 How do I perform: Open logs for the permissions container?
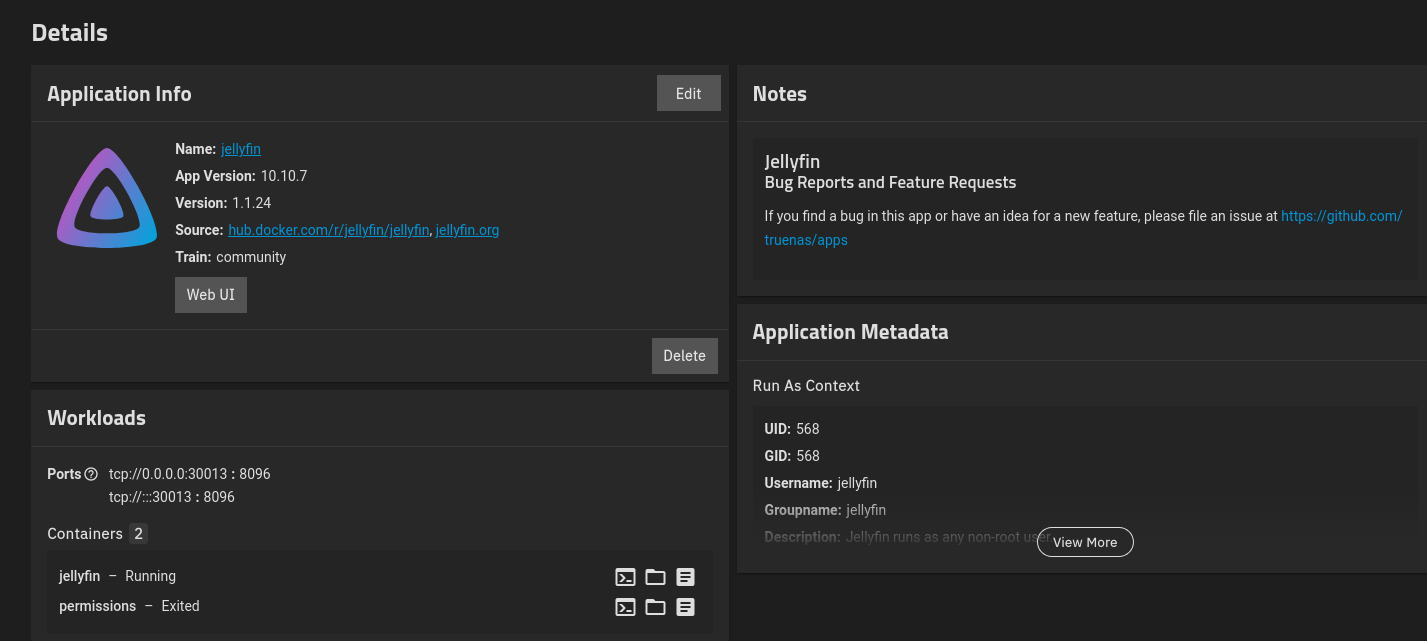tap(685, 607)
